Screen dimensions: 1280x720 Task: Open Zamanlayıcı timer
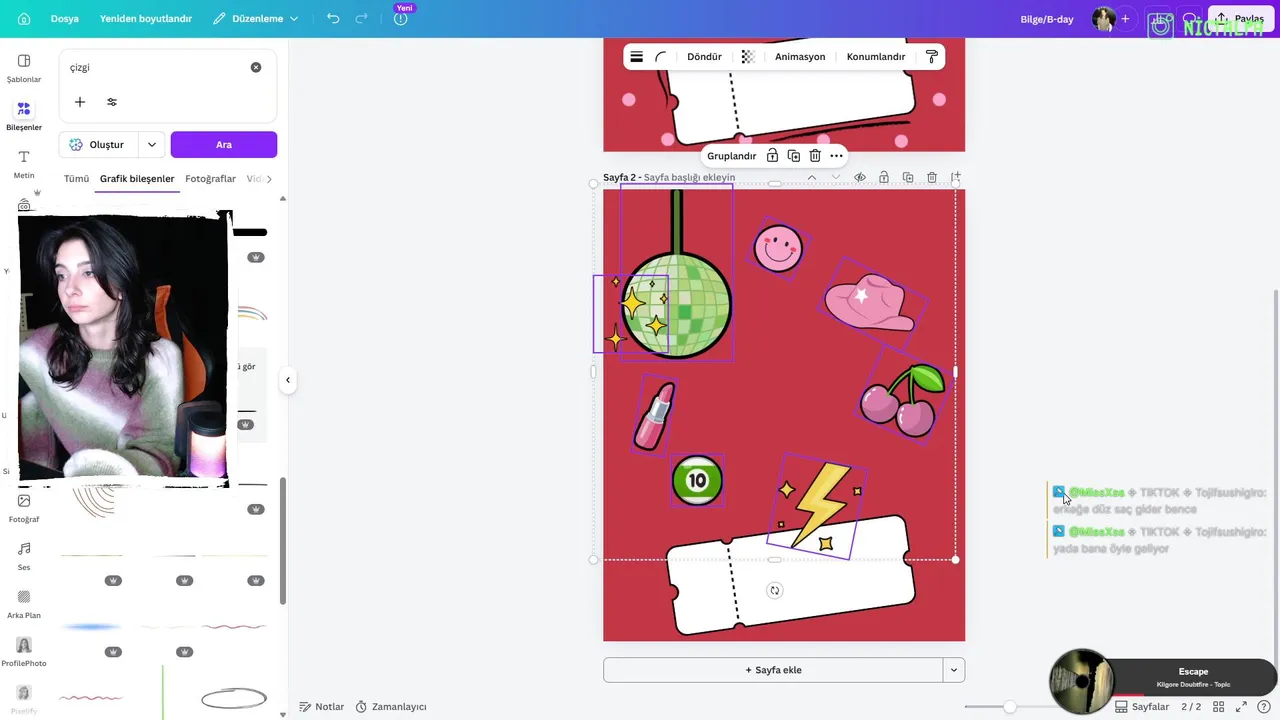(391, 707)
